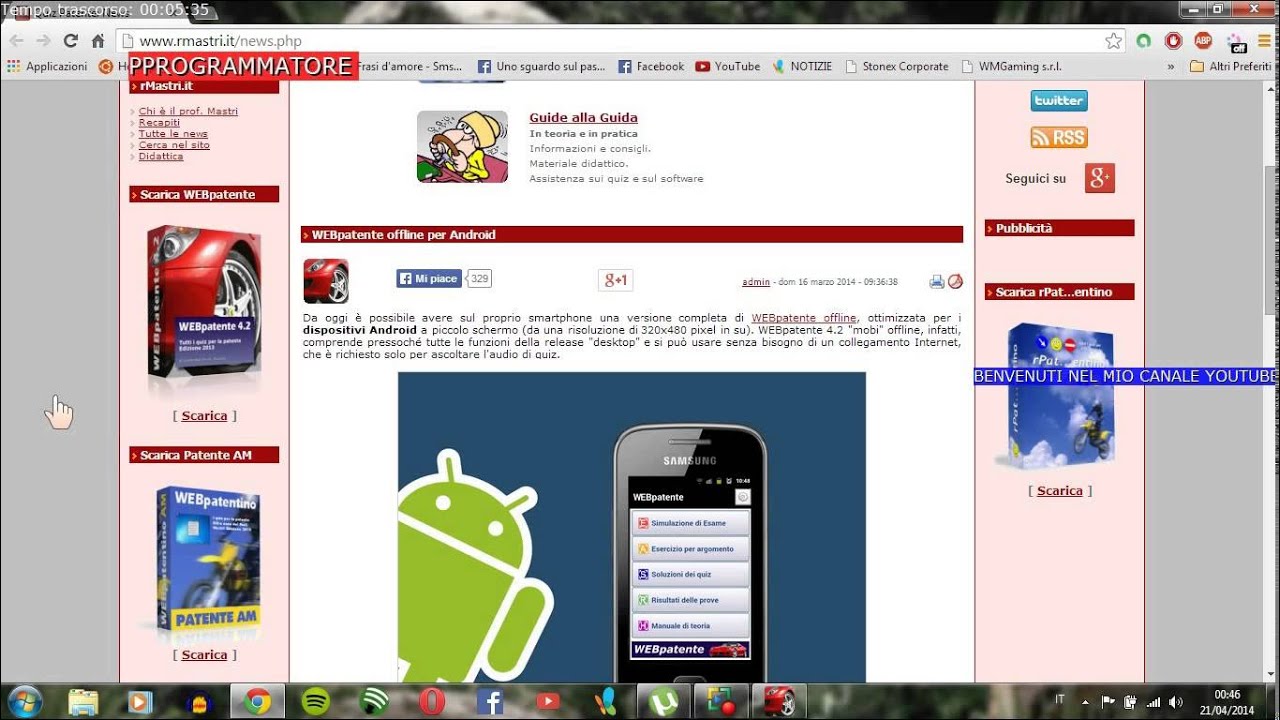Open the Stonex Corporate bookmark
Screen dimensions: 1280x720
point(897,67)
